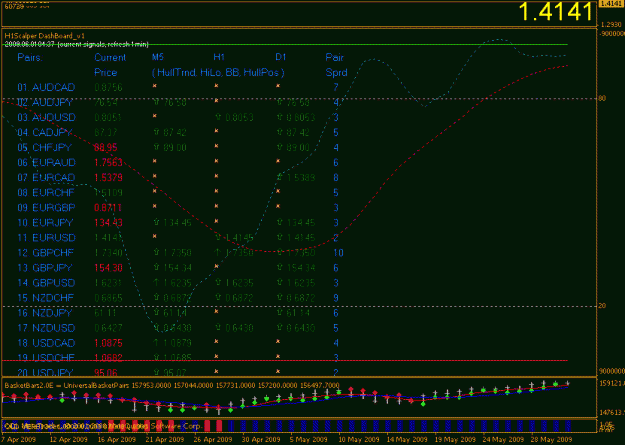Click the Pair Sprd column header

click(336, 65)
